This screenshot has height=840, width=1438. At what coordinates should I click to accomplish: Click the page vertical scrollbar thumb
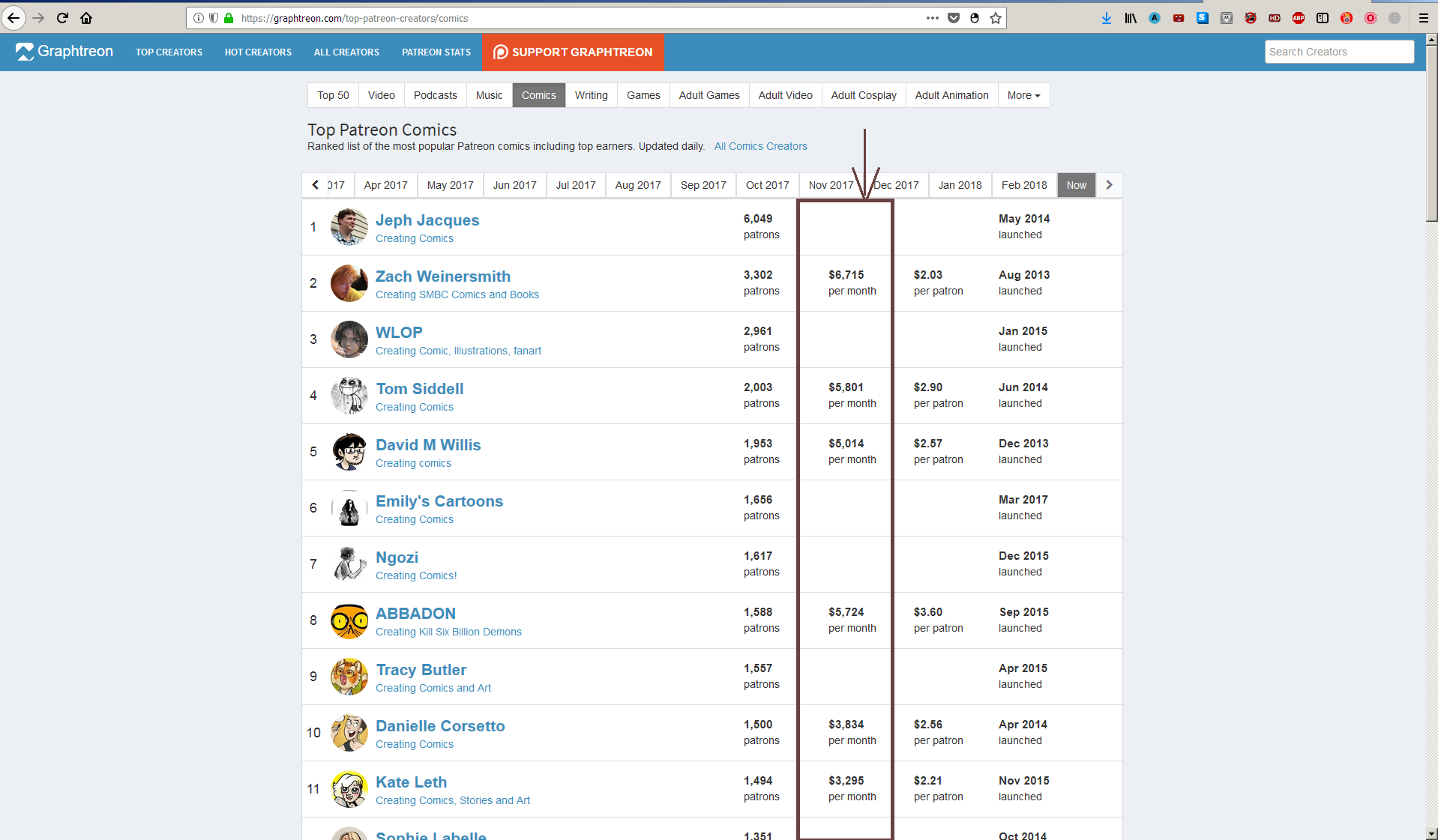1431,135
